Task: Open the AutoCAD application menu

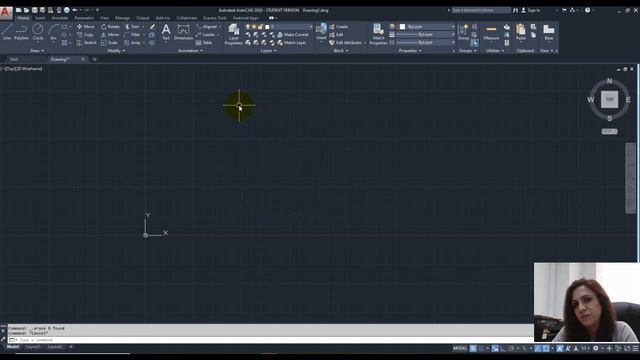Action: tap(6, 12)
